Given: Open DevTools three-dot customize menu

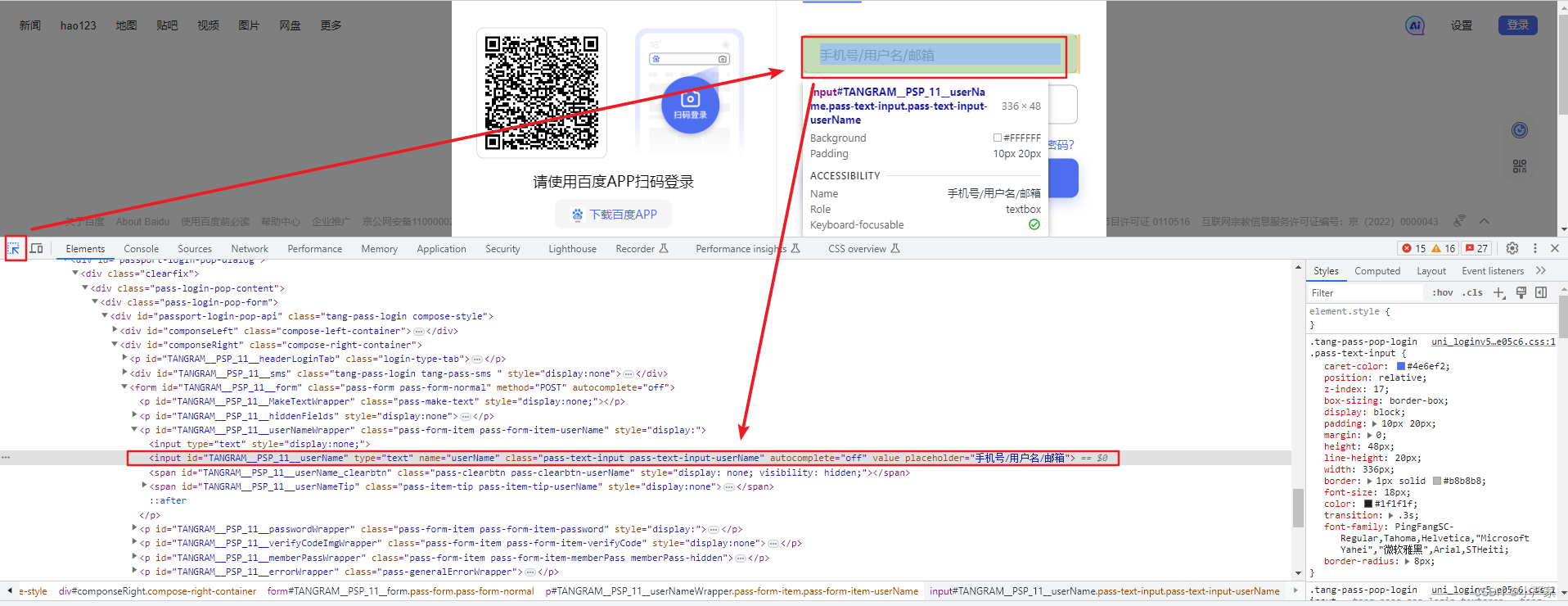Looking at the screenshot, I should [x=1535, y=248].
